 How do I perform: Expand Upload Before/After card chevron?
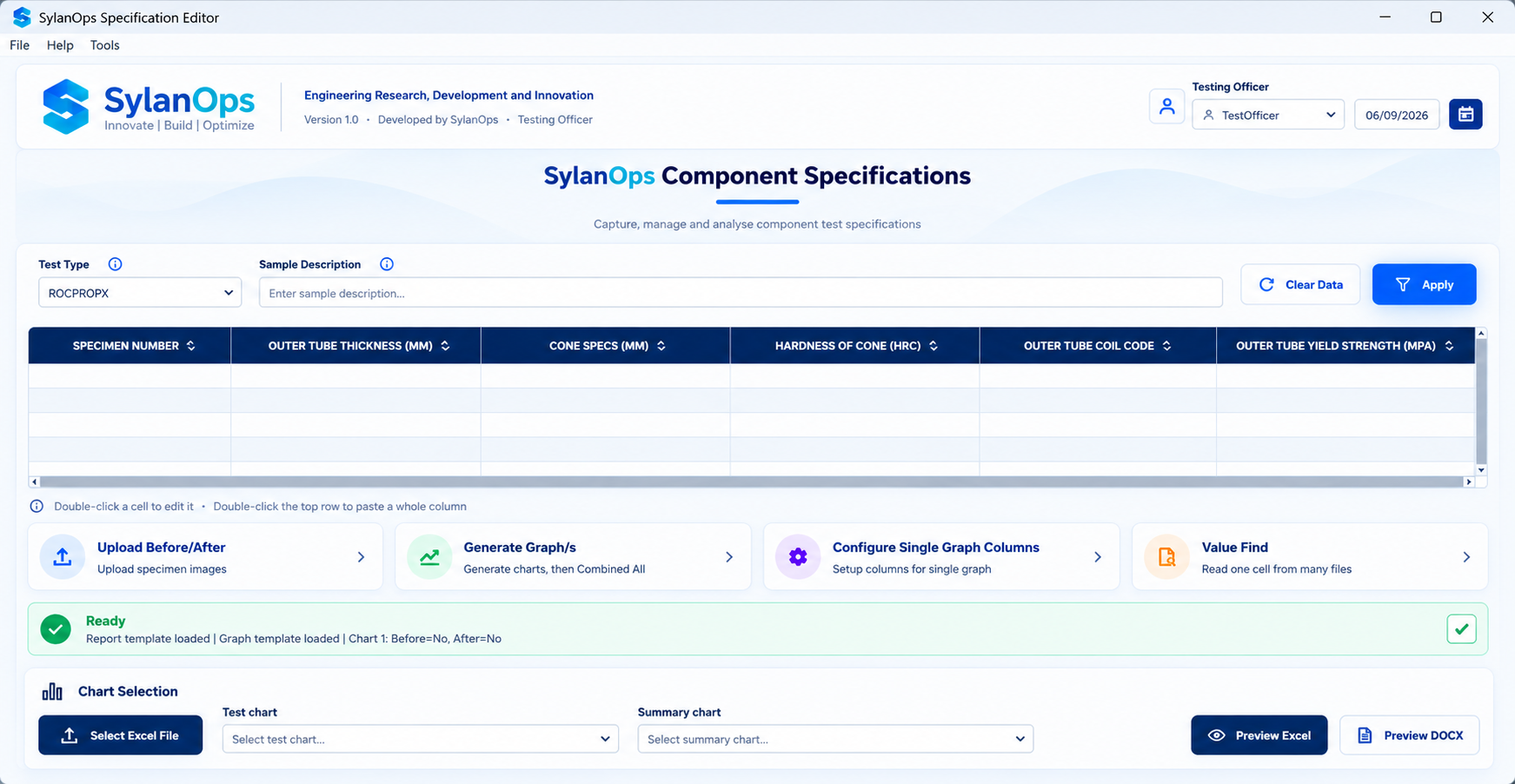(361, 557)
